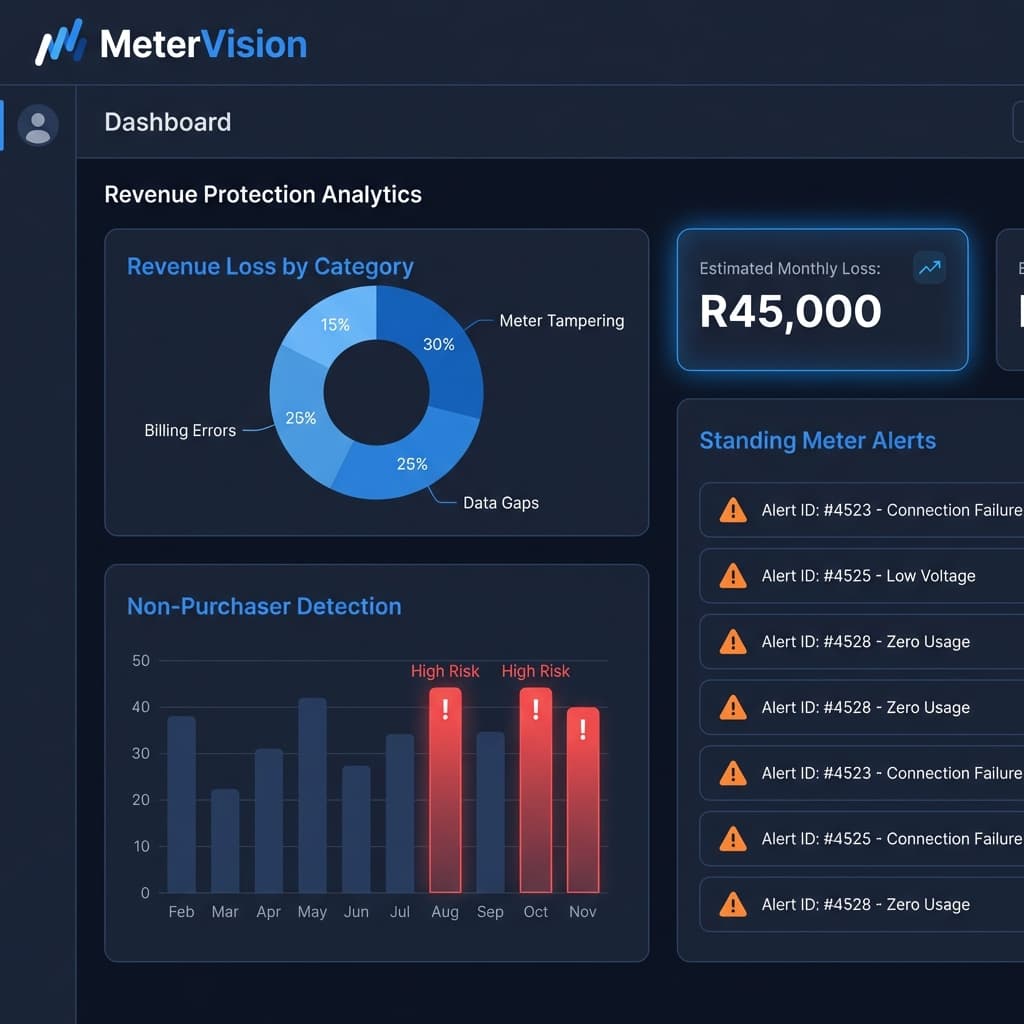This screenshot has width=1024, height=1024.
Task: Open the user profile avatar in the sidebar
Action: pos(38,125)
